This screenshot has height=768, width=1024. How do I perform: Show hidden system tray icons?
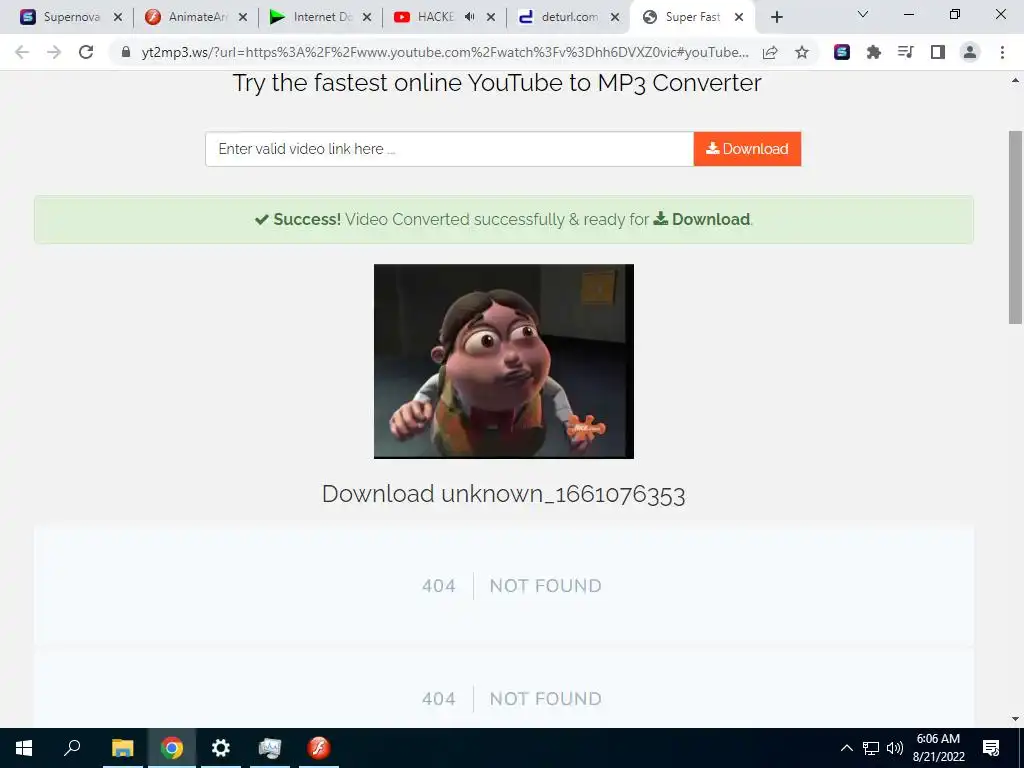tap(846, 748)
